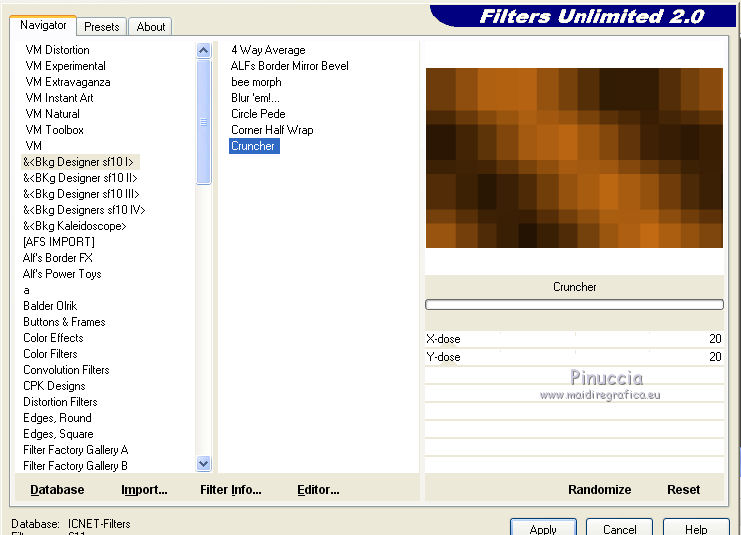The height and width of the screenshot is (535, 741).
Task: Adjust the Y-dose slider
Action: (x=574, y=357)
